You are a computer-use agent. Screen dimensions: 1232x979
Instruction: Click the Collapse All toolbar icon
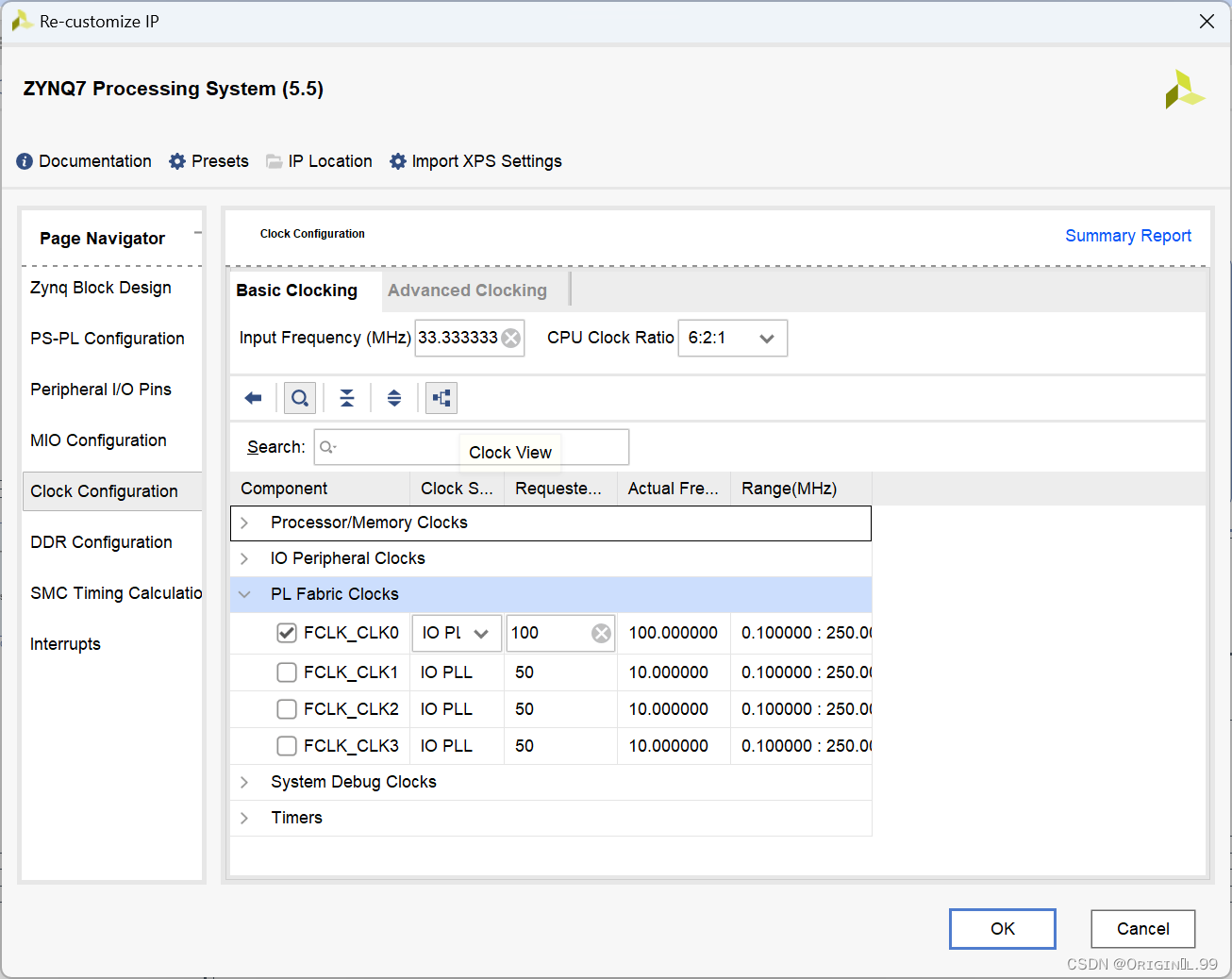[347, 398]
